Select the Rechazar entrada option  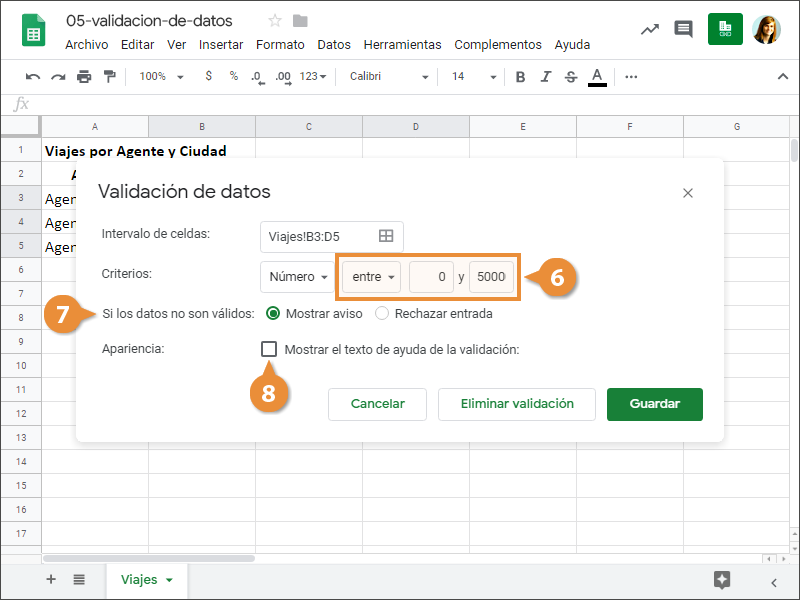382,313
